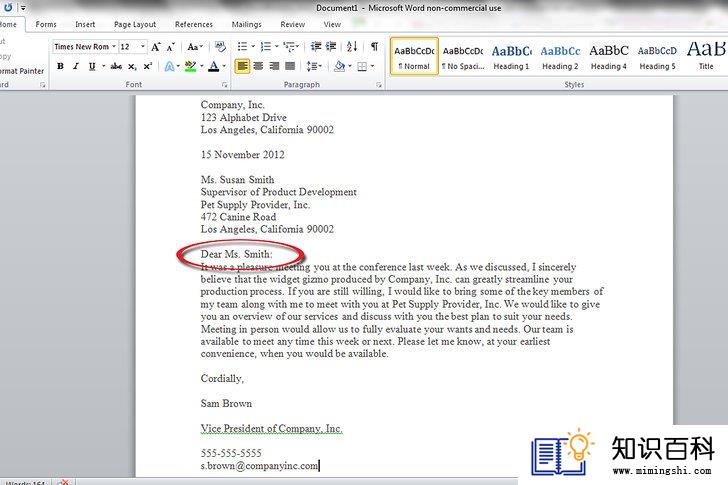
Task: Click the Format Painter button
Action: (21, 71)
